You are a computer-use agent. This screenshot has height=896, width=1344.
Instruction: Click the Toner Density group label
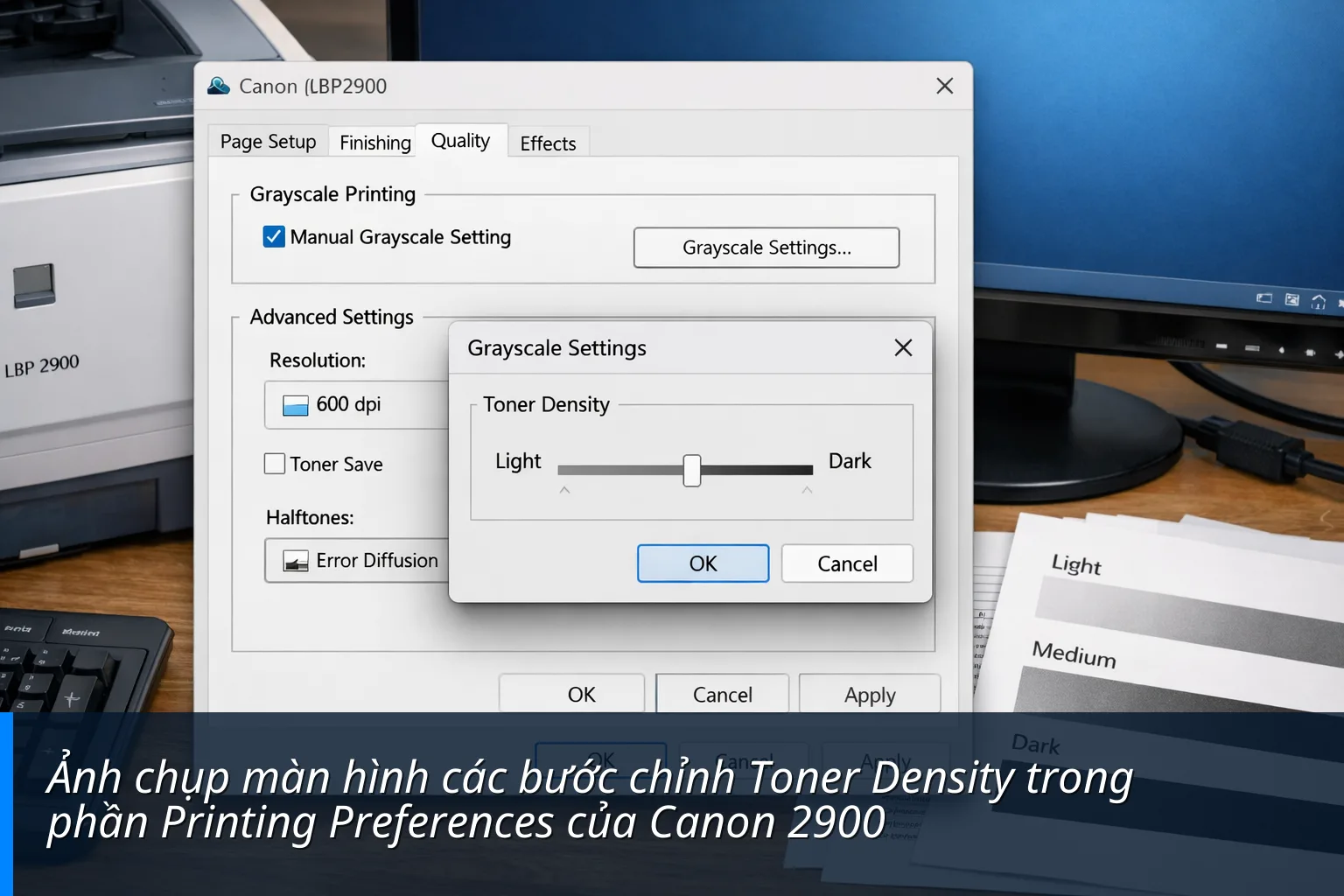546,404
